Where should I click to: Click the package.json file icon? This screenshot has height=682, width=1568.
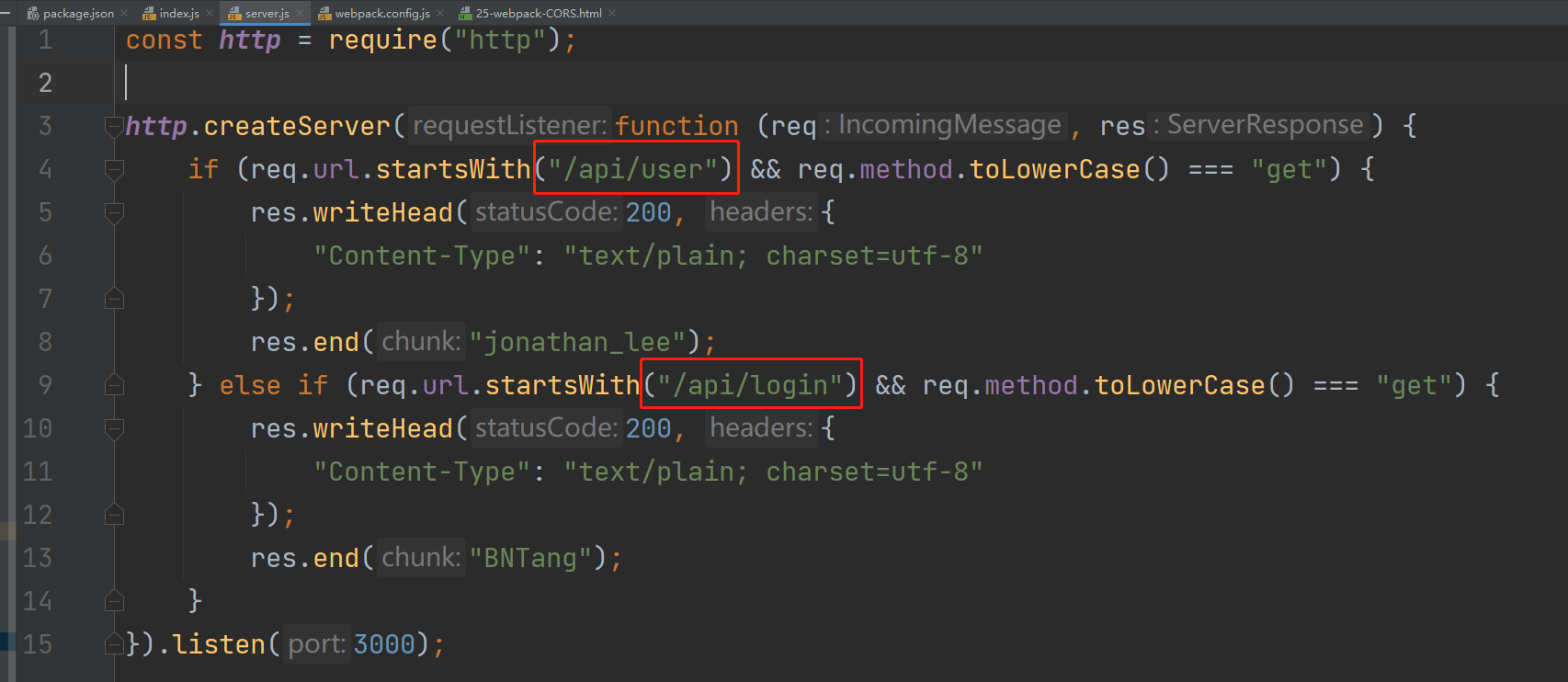[33, 13]
